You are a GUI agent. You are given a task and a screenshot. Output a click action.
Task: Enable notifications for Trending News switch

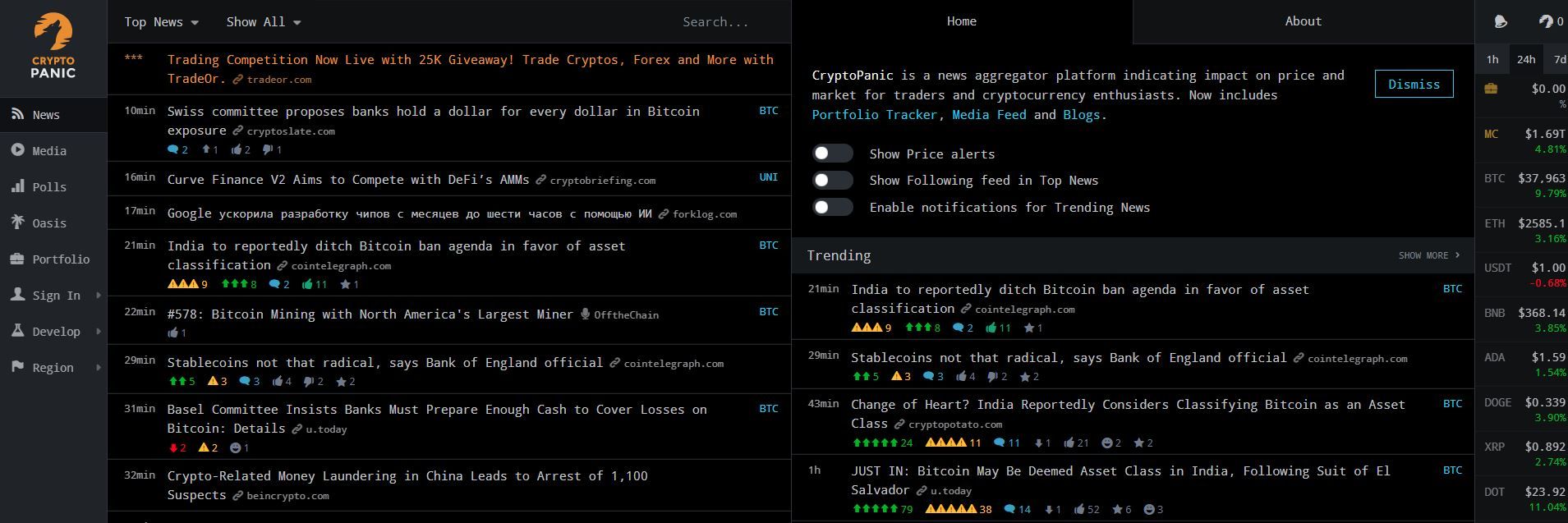(832, 208)
